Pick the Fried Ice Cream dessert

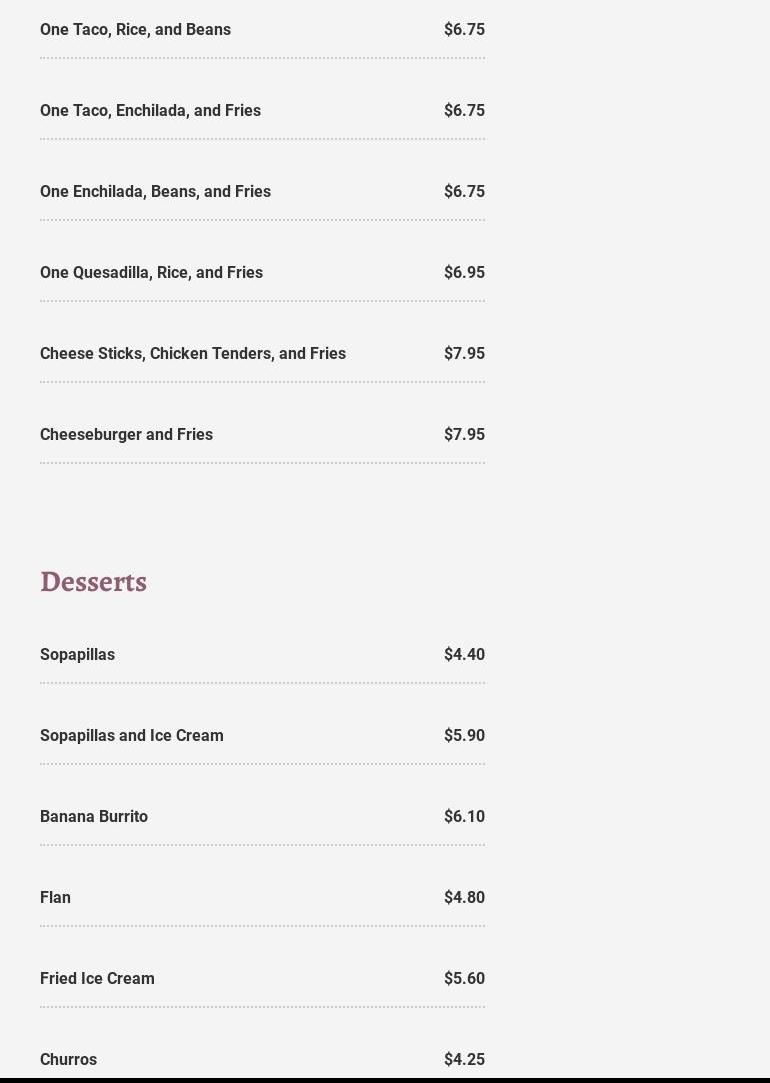(x=97, y=979)
